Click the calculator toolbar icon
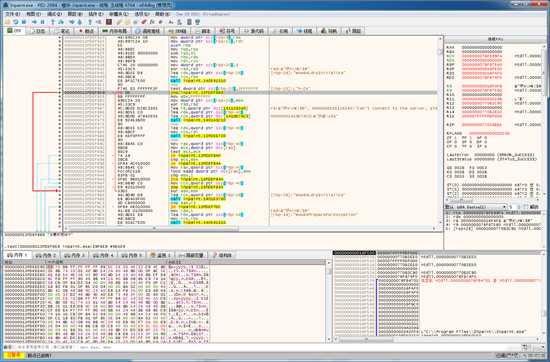 189,22
